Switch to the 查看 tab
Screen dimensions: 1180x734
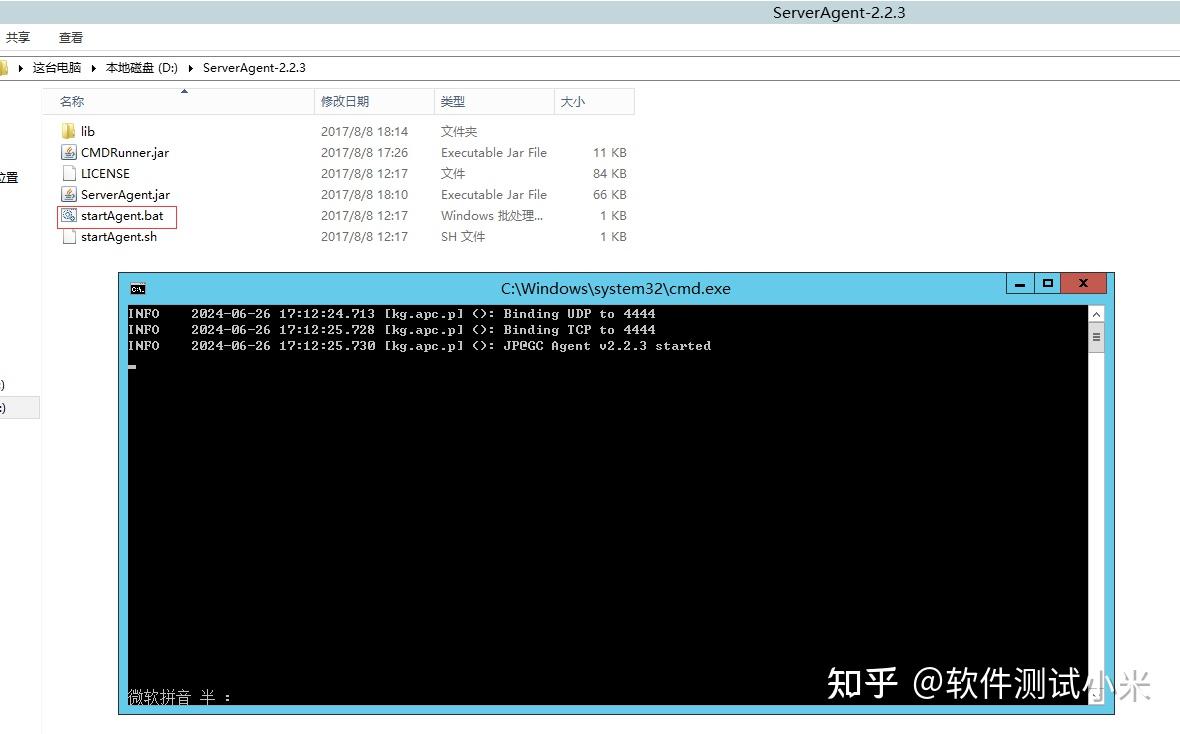click(70, 37)
